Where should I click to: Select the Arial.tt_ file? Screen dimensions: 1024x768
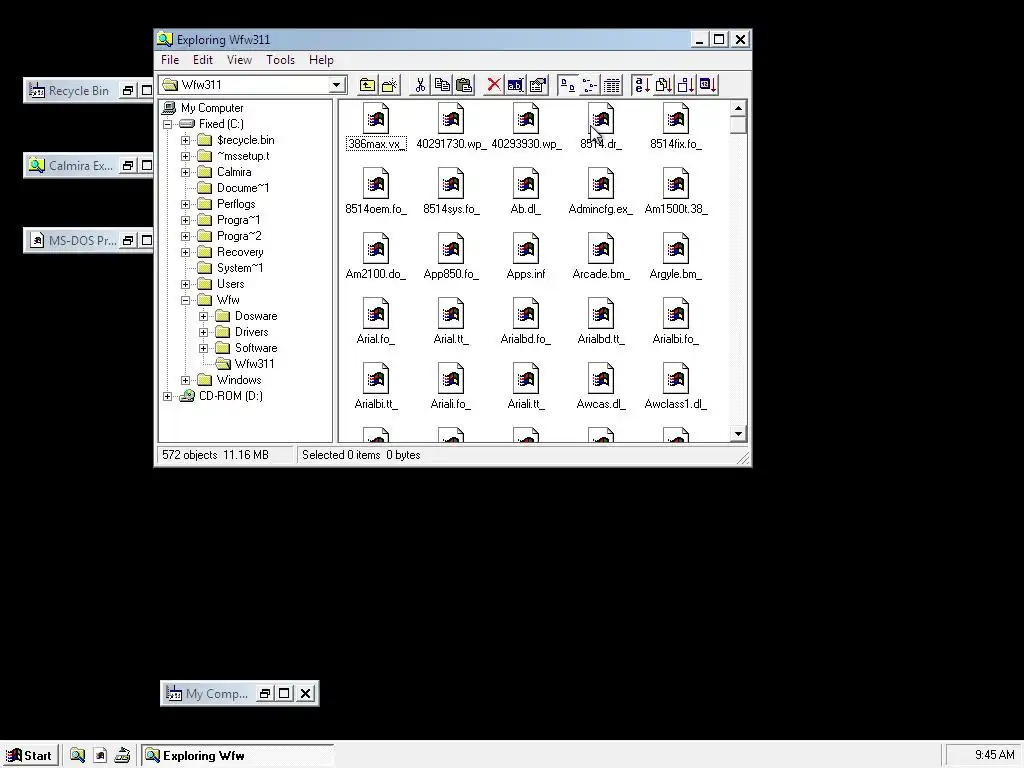point(451,323)
